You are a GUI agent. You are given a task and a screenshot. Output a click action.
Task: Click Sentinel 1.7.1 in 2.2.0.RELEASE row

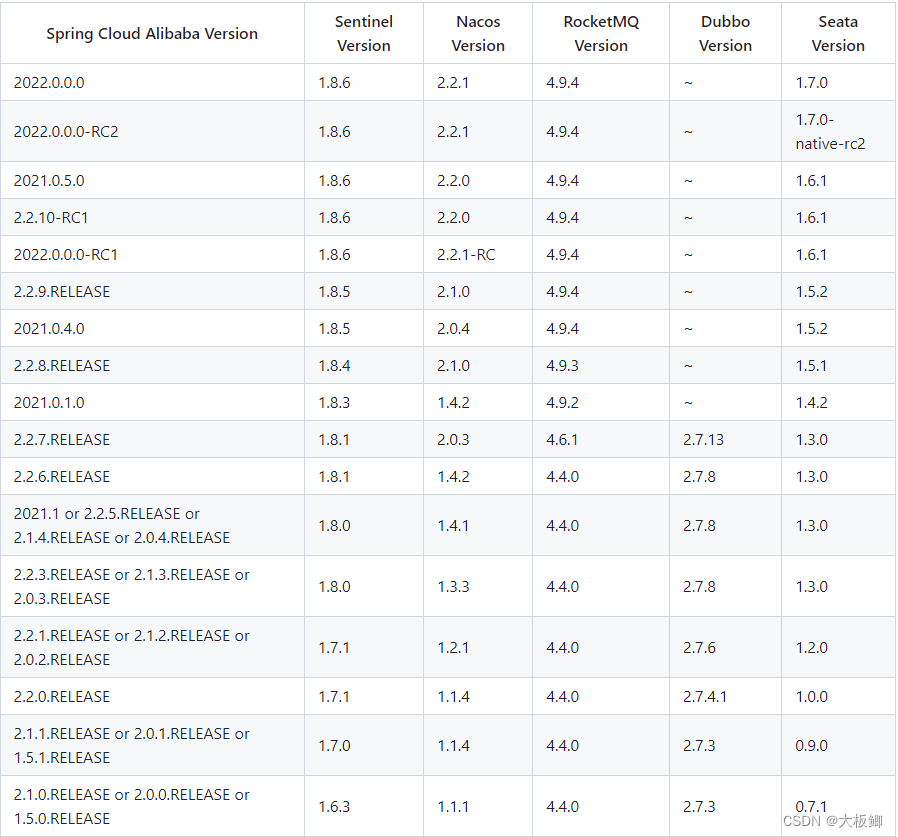pos(334,697)
